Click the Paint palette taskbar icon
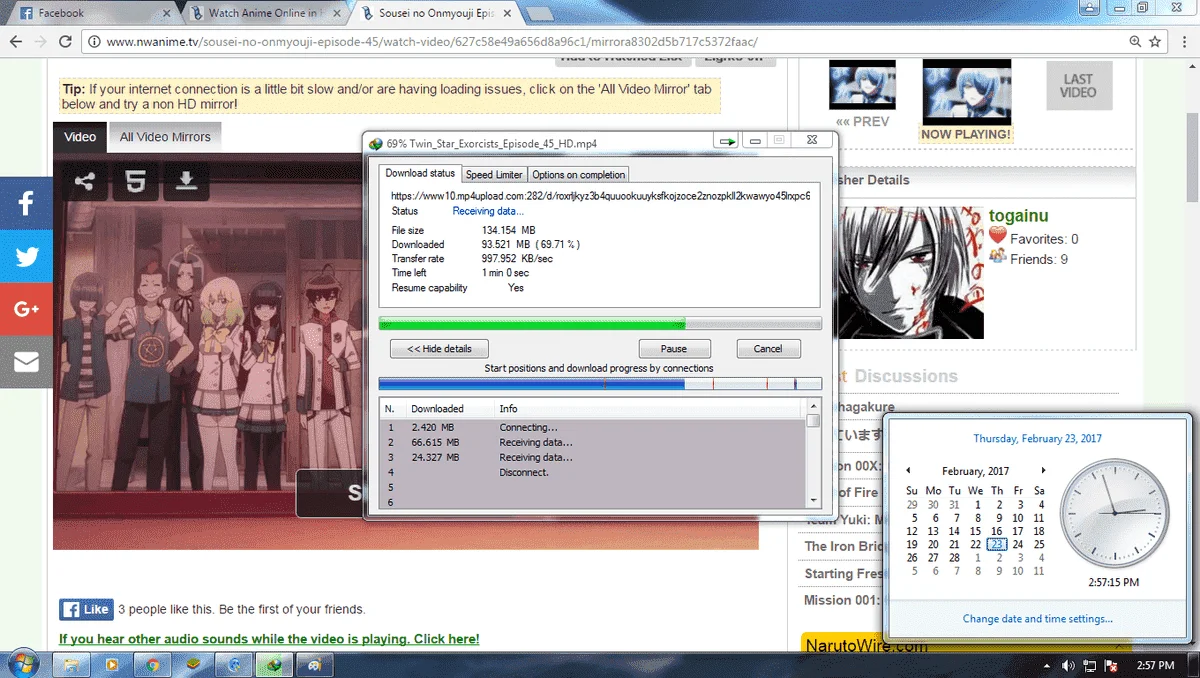The height and width of the screenshot is (678, 1200). (x=315, y=664)
